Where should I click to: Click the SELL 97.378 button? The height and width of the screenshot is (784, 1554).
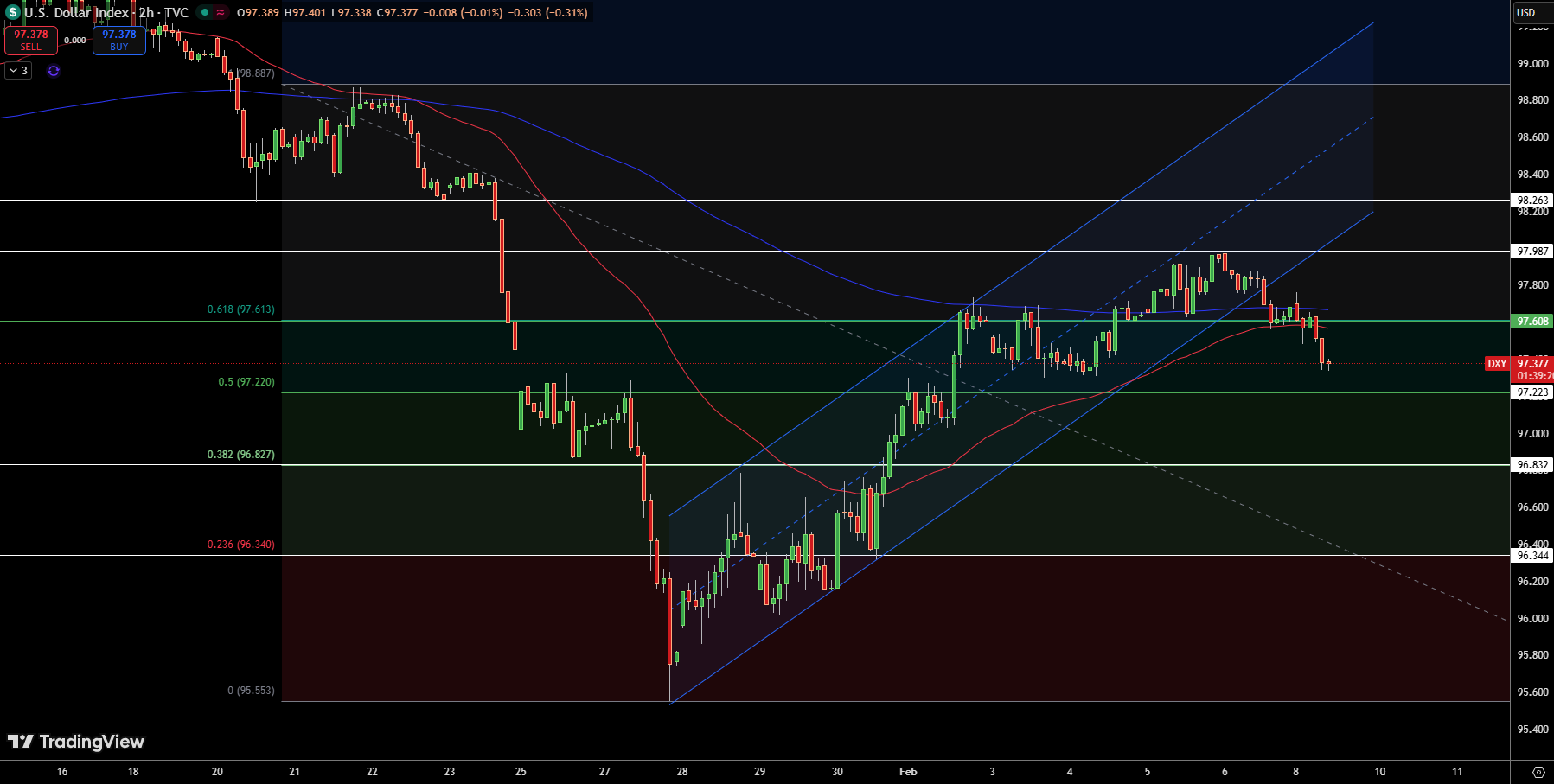coord(31,40)
